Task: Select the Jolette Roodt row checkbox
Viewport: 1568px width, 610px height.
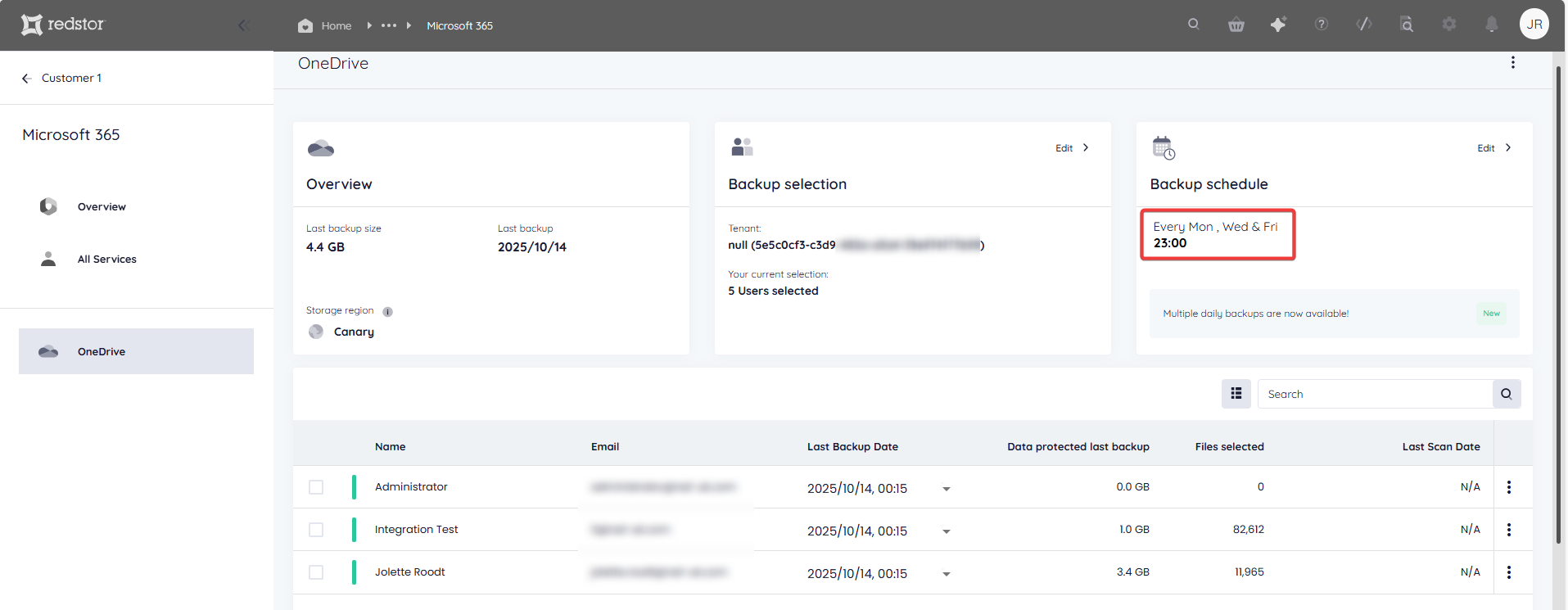Action: tap(316, 572)
